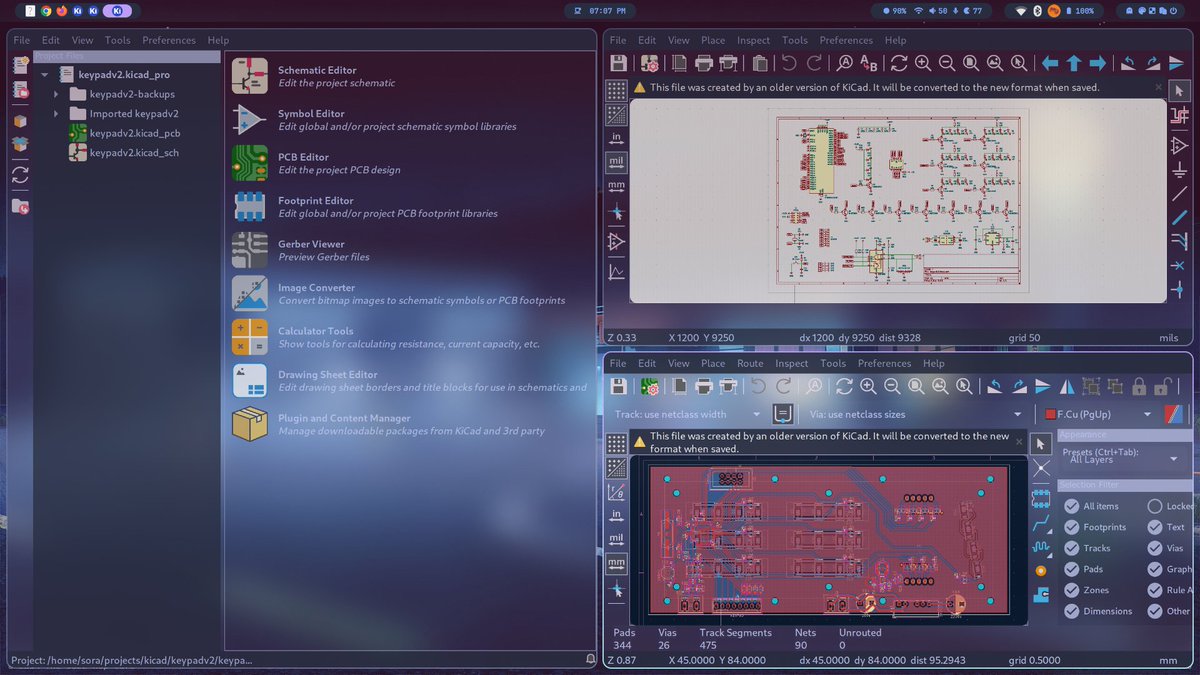Print the schematic from the schematic editor
The width and height of the screenshot is (1200, 675).
pyautogui.click(x=704, y=63)
